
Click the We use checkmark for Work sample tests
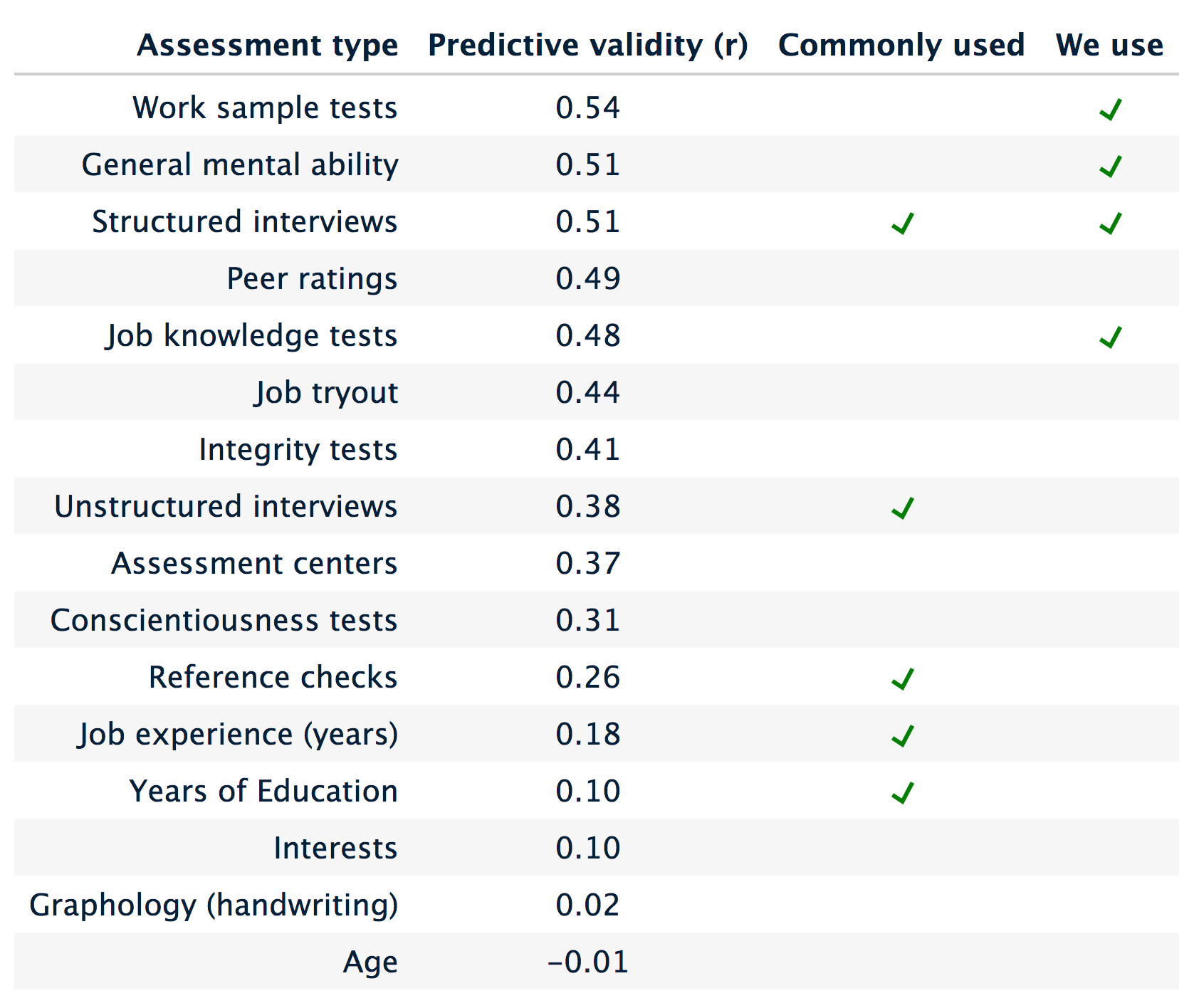[x=1110, y=109]
